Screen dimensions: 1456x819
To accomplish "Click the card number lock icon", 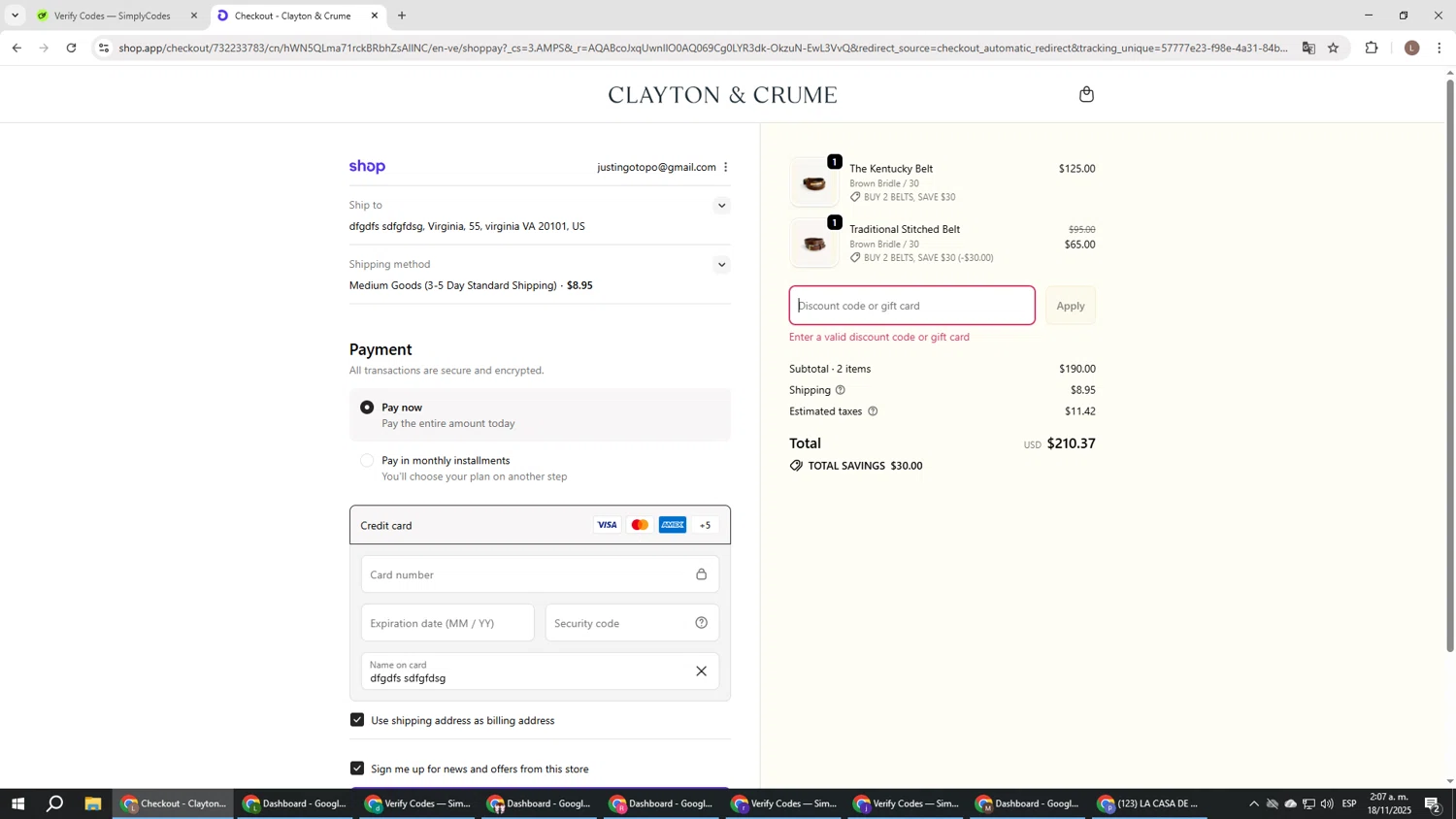I will (701, 574).
